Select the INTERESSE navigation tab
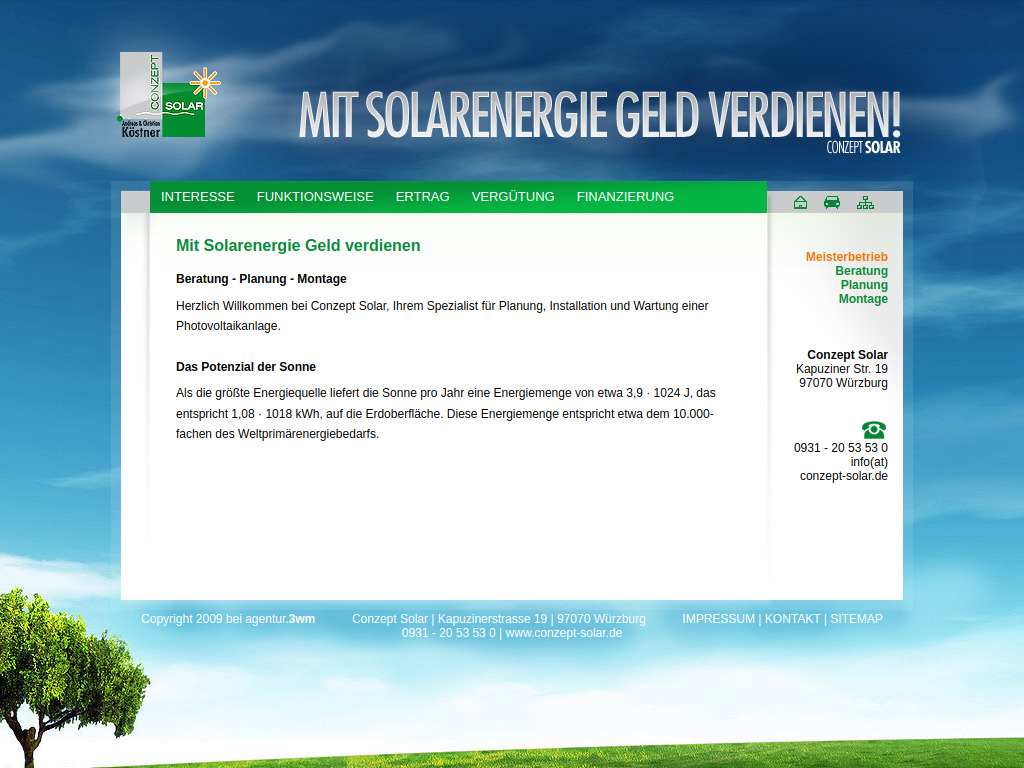This screenshot has height=768, width=1024. pyautogui.click(x=198, y=197)
